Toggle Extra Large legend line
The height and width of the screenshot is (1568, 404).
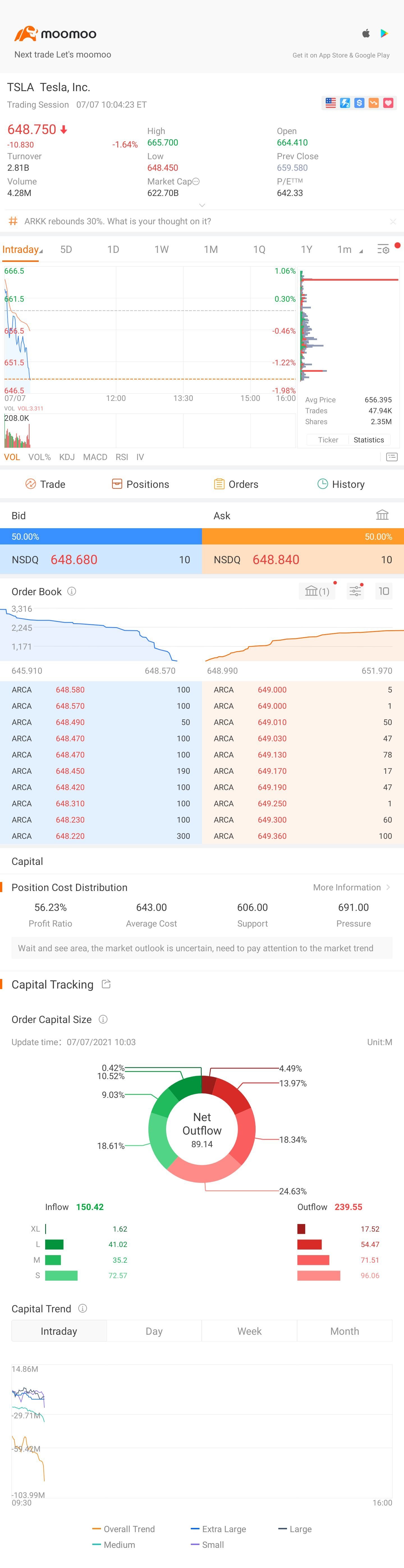[219, 1529]
